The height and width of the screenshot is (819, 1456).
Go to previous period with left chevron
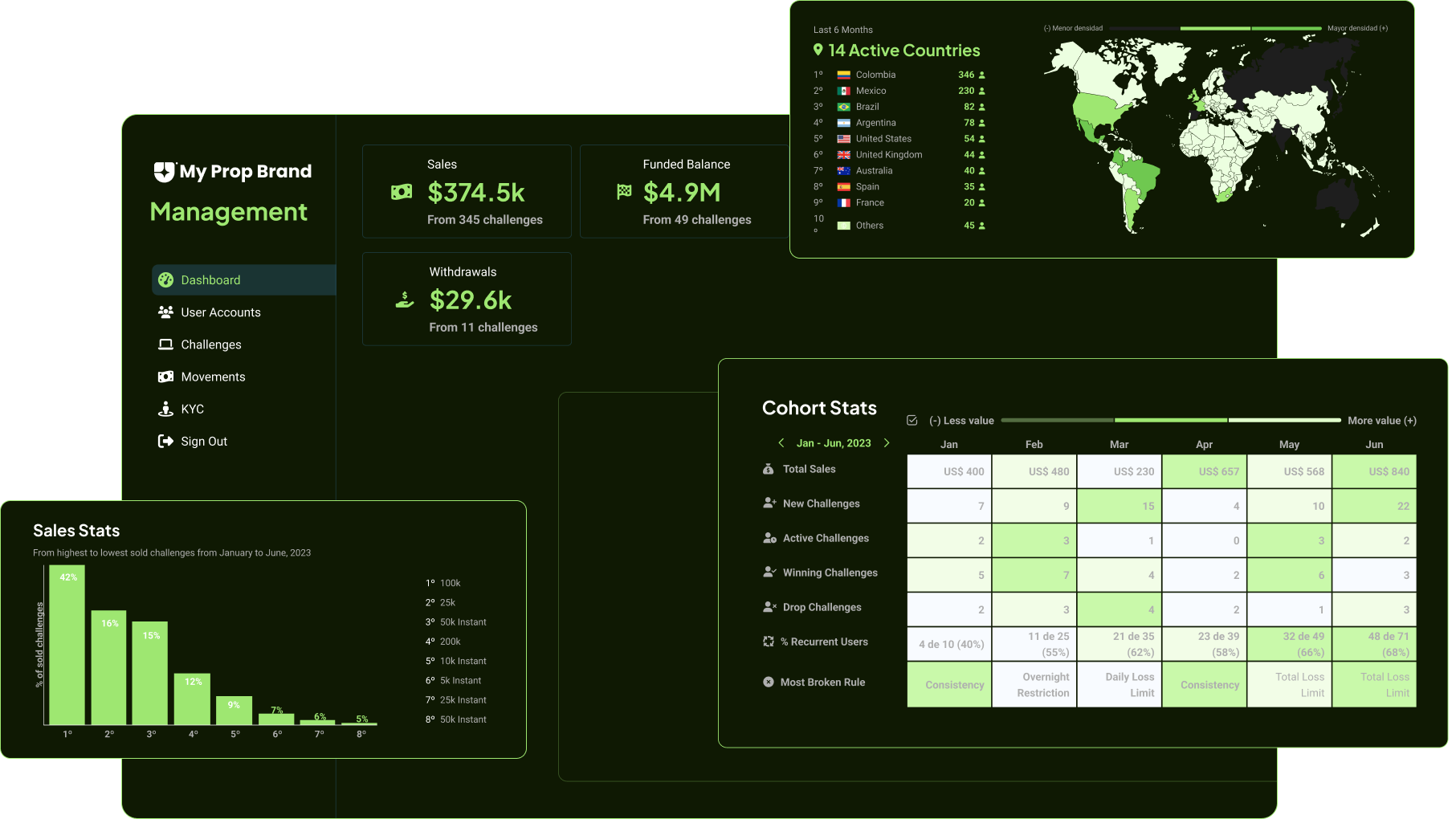coord(781,442)
